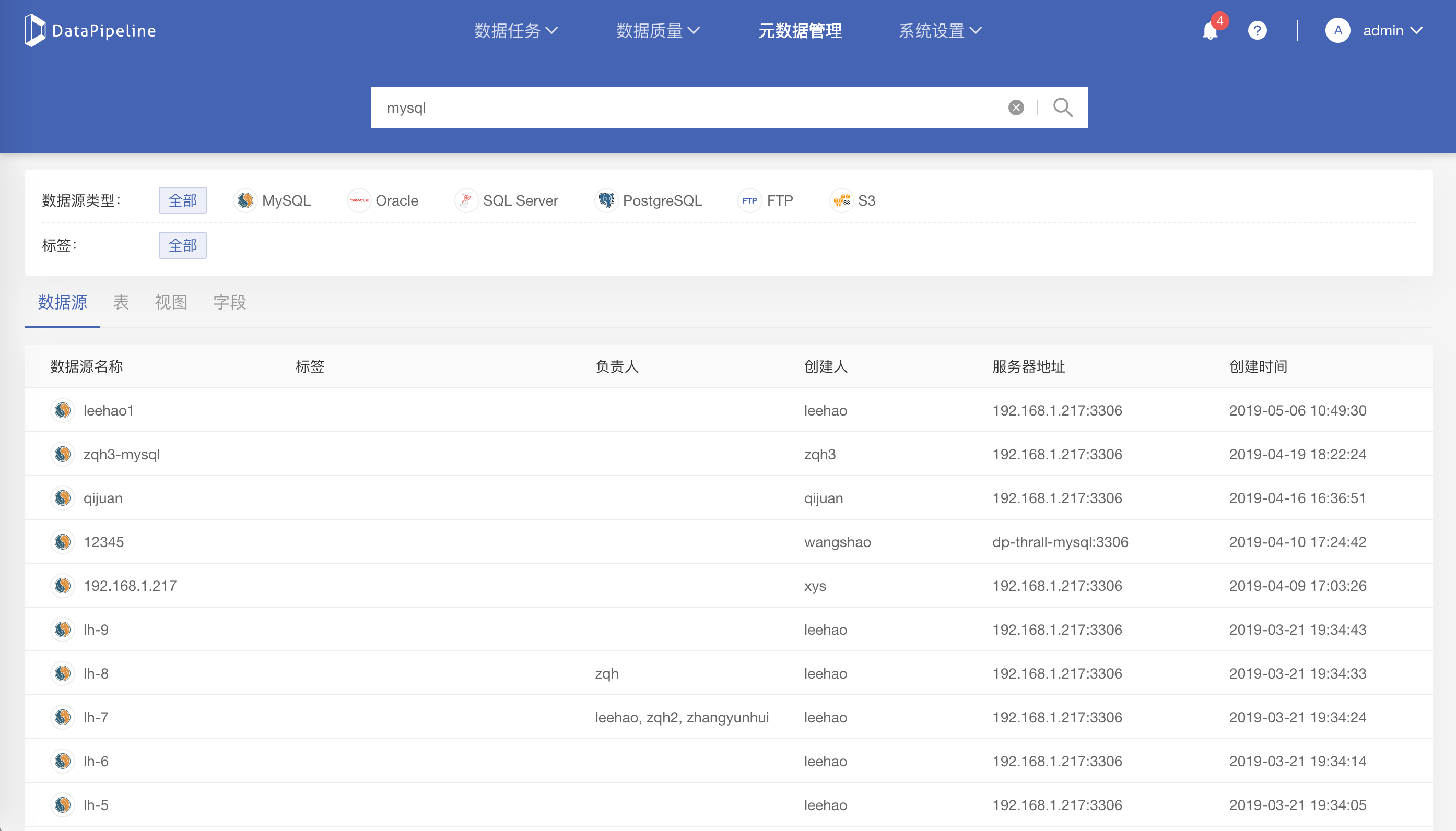The width and height of the screenshot is (1456, 831).
Task: Expand the 数据任务 dropdown menu
Action: point(515,31)
